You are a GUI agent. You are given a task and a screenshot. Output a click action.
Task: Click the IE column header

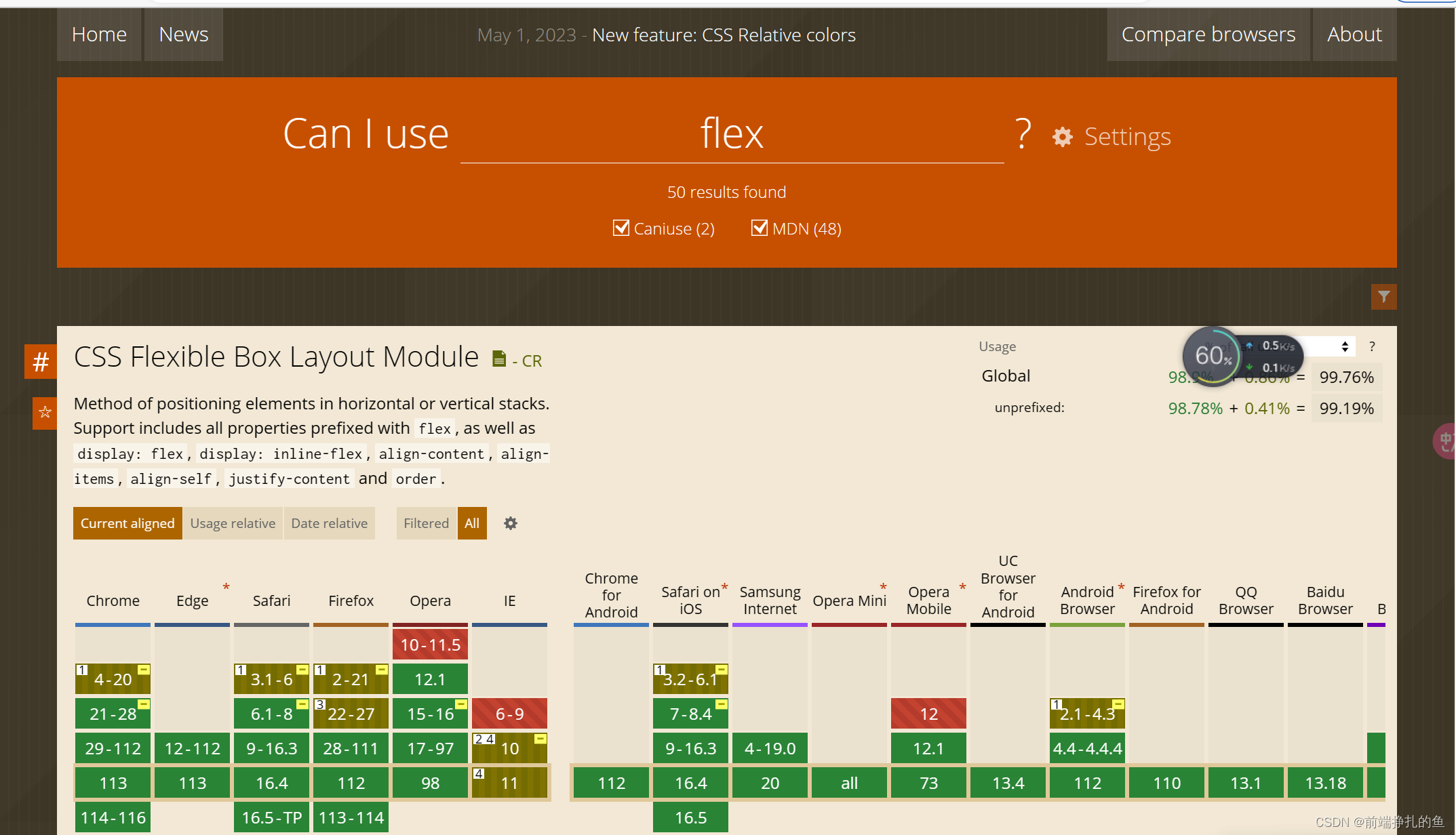click(x=509, y=600)
